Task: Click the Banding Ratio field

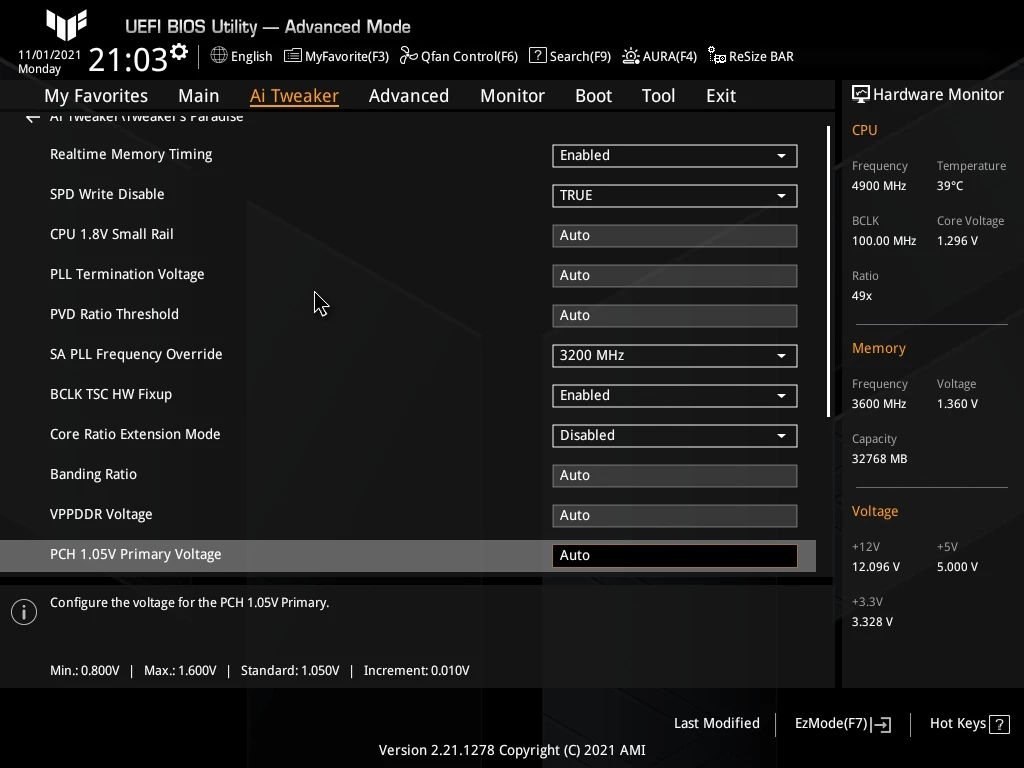Action: (x=675, y=475)
